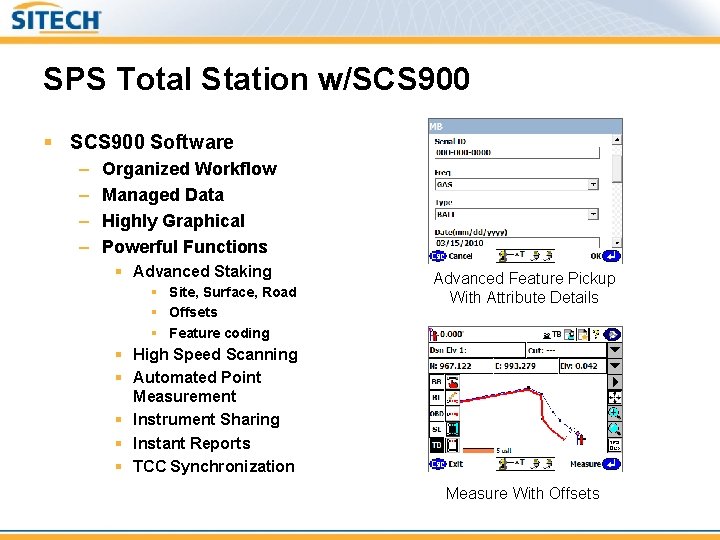Image resolution: width=720 pixels, height=540 pixels.
Task: Click the zoom in magnifier icon
Action: point(614,413)
